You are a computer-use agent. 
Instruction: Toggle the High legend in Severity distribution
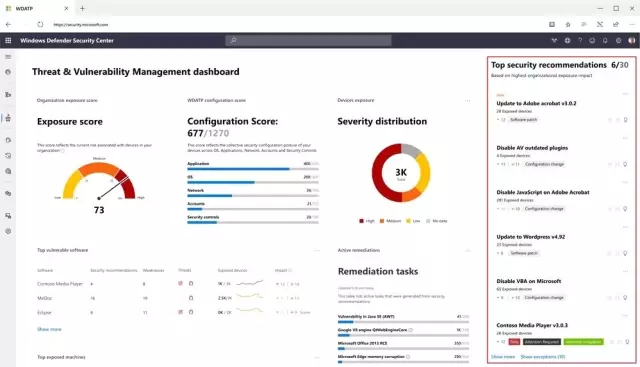[367, 221]
